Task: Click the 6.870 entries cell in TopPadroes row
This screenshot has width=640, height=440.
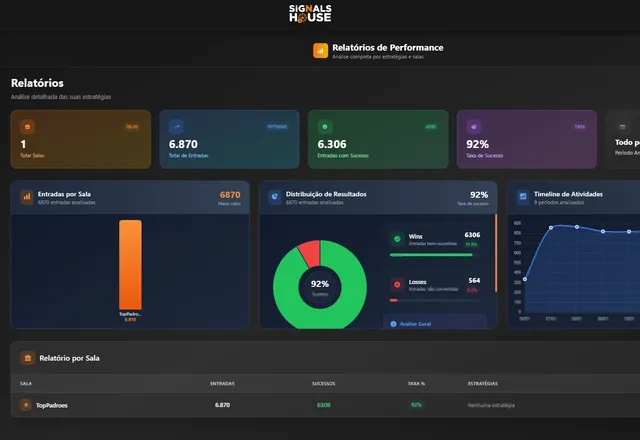Action: [x=222, y=405]
